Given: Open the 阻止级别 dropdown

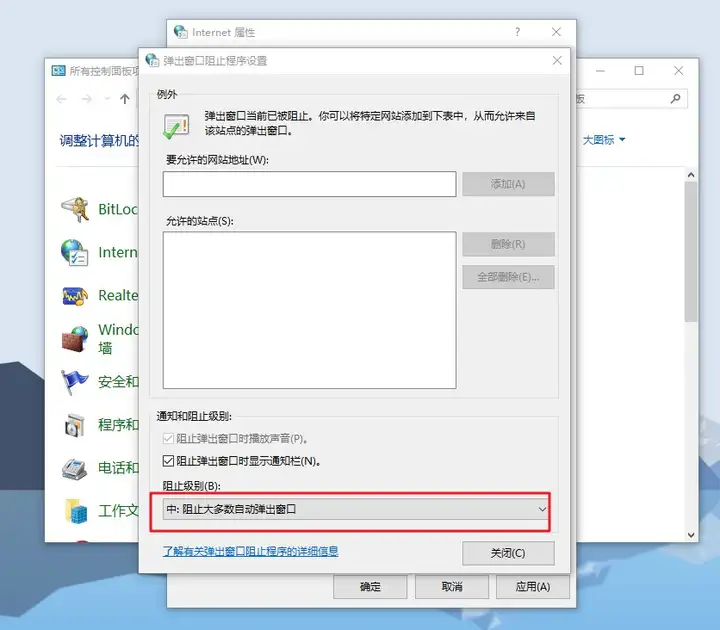Looking at the screenshot, I should click(x=355, y=509).
